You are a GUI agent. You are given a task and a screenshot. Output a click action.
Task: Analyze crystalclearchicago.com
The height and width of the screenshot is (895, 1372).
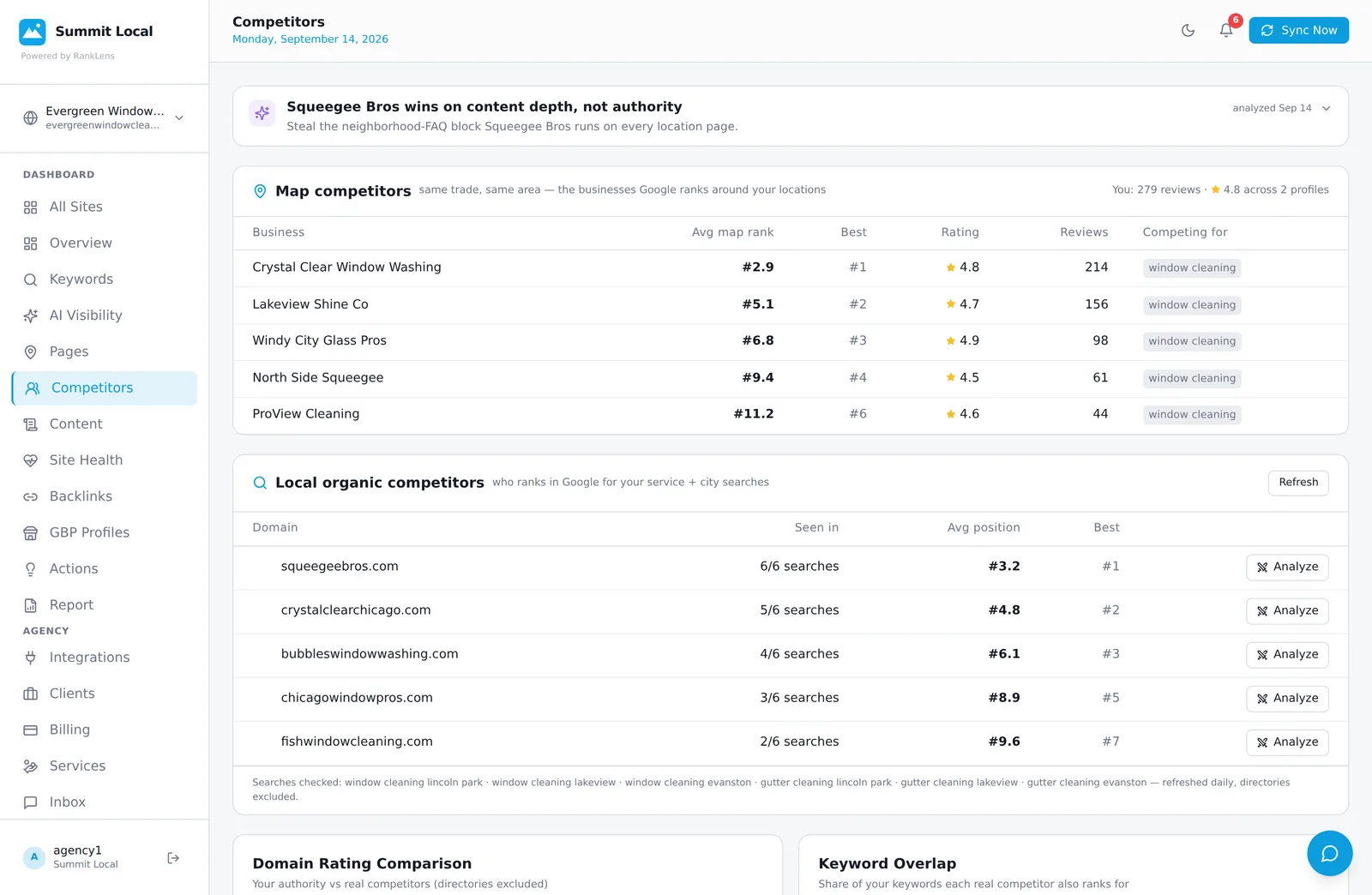point(1287,611)
